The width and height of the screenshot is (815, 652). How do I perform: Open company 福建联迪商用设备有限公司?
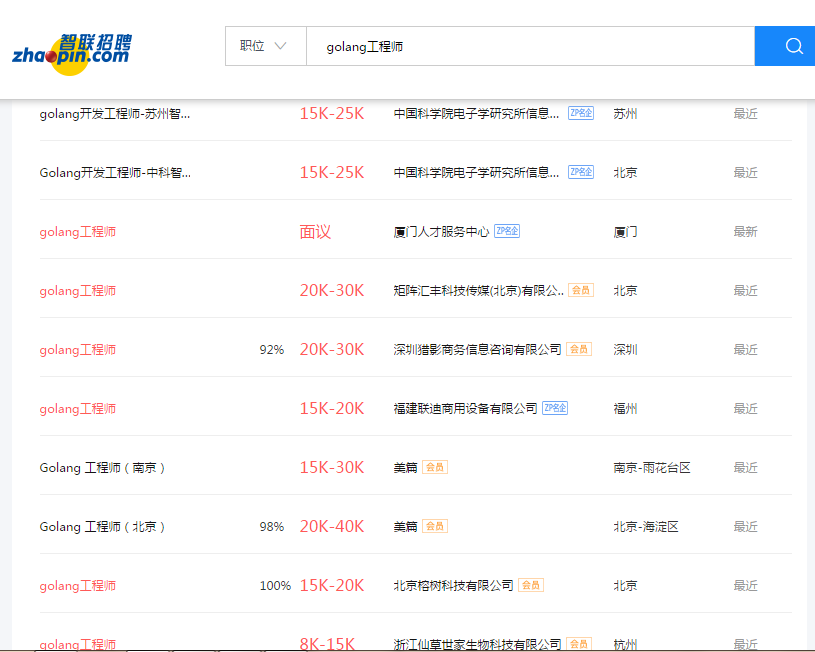pos(465,409)
